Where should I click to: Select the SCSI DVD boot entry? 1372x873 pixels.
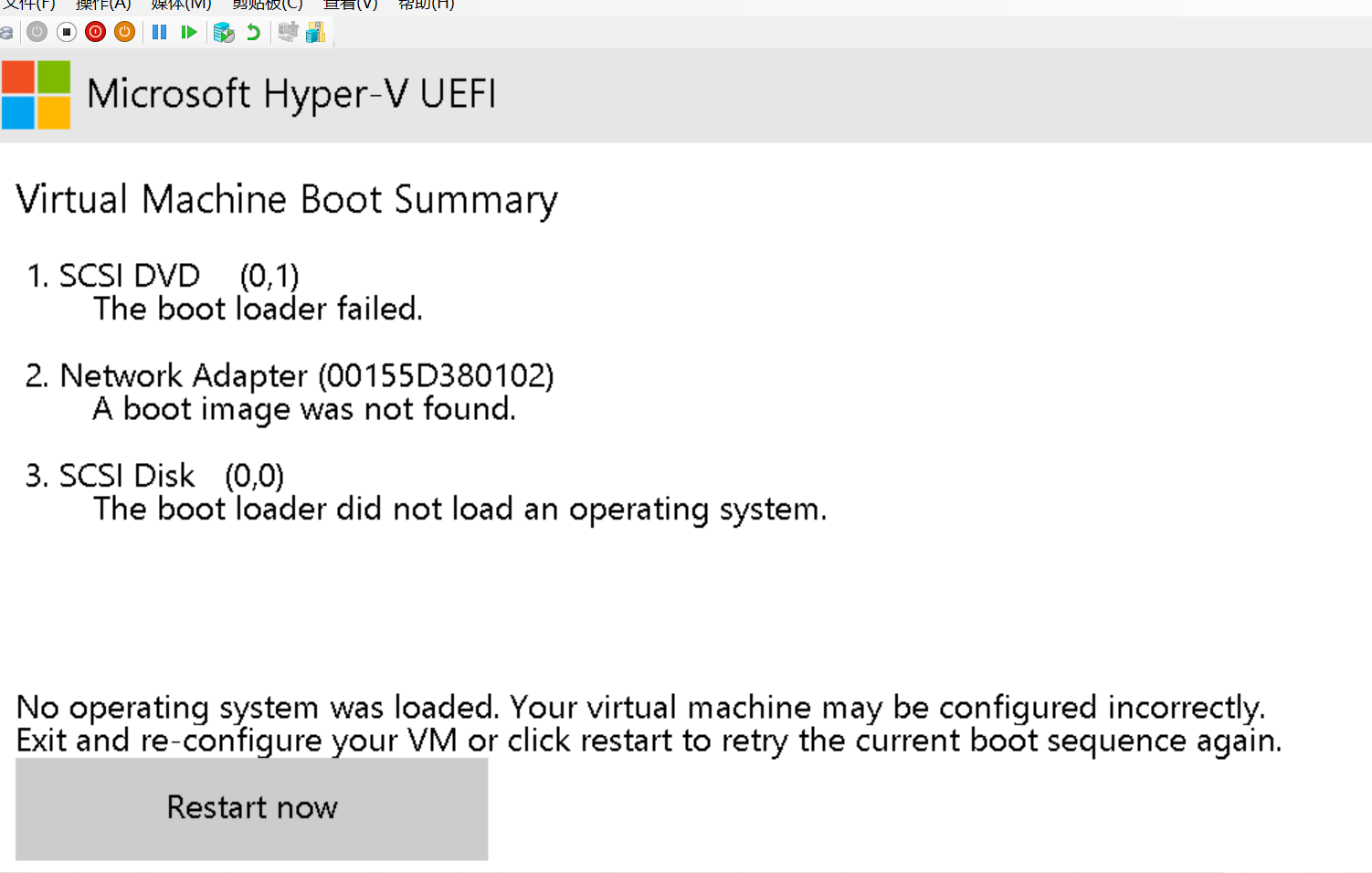(164, 276)
